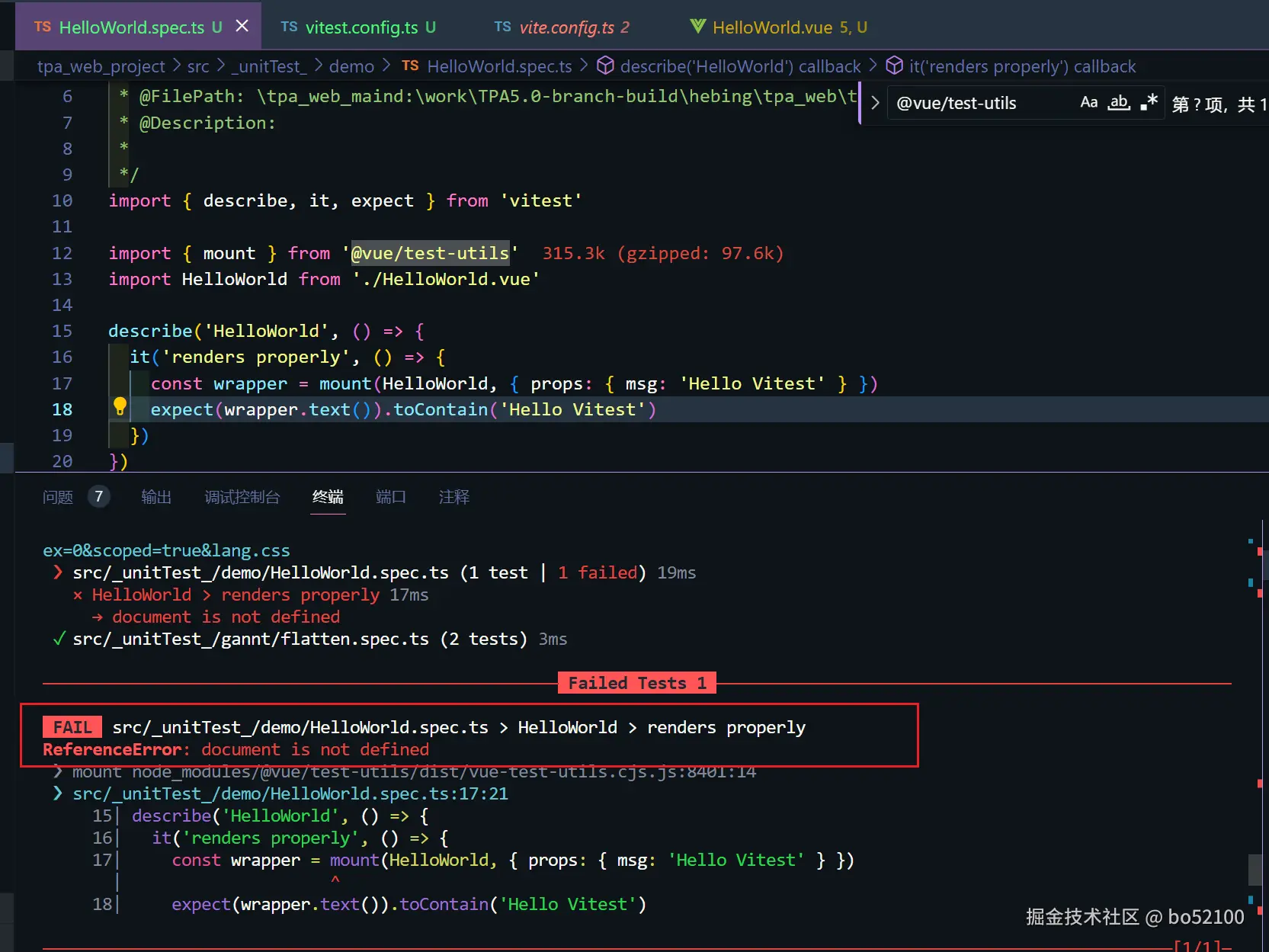Close the HelloWorld.spec.ts tab
The width and height of the screenshot is (1269, 952).
242,26
